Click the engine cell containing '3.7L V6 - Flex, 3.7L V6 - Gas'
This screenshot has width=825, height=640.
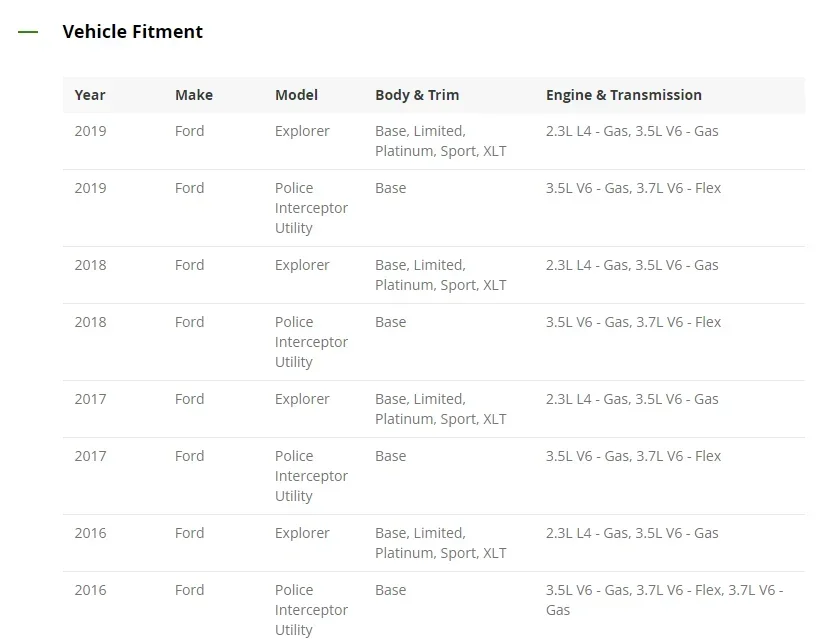click(664, 600)
